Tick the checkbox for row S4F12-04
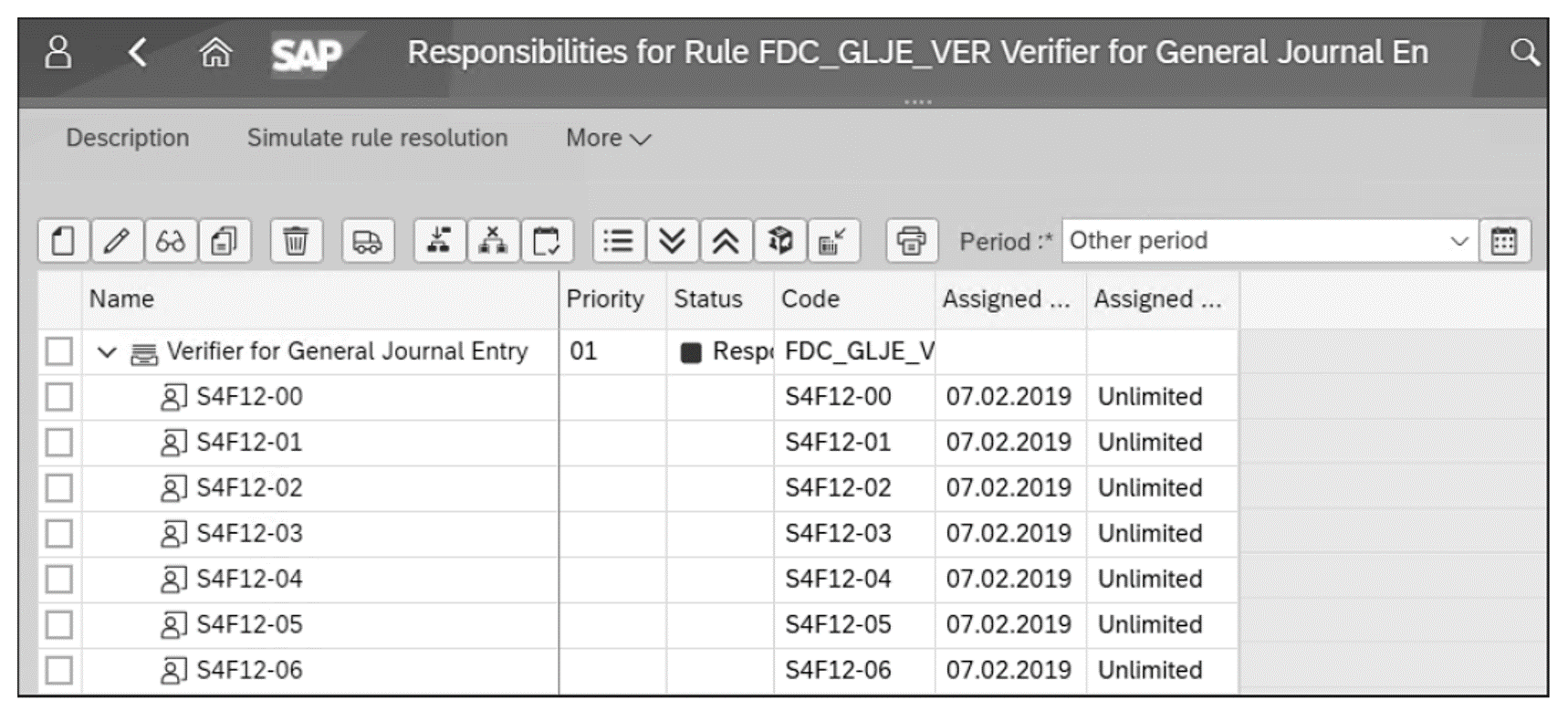The width and height of the screenshot is (1568, 721). pyautogui.click(x=58, y=579)
